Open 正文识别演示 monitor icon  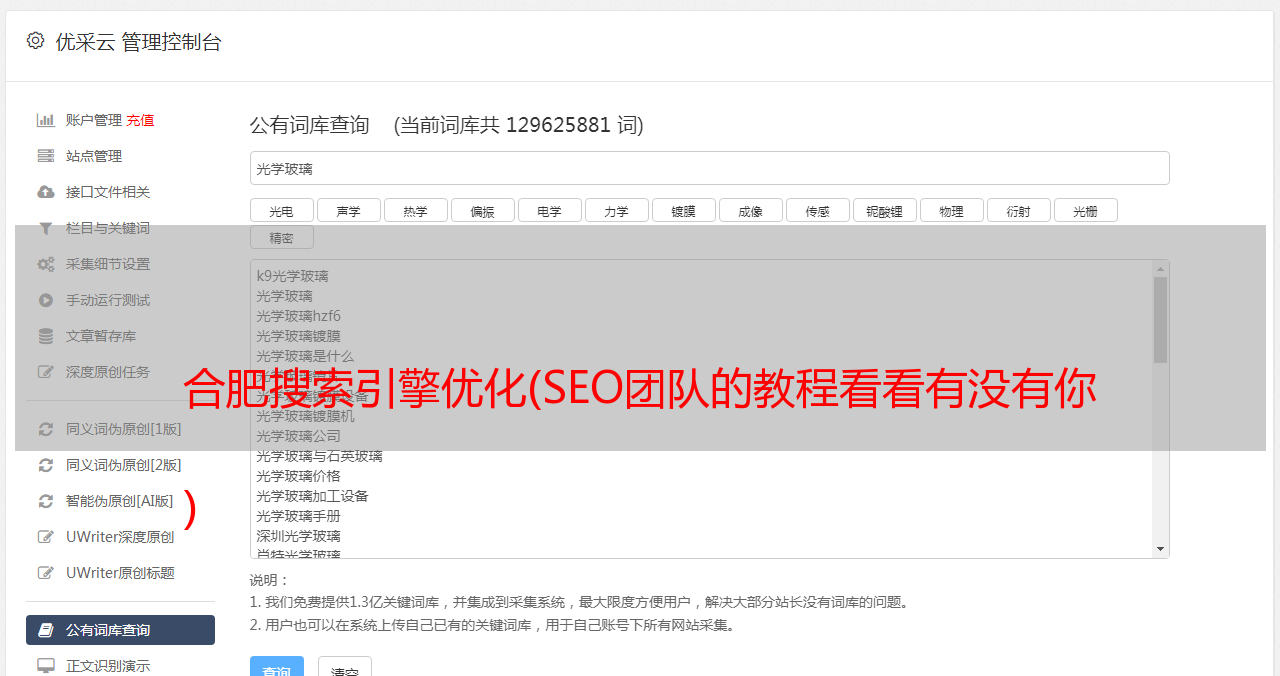pos(45,666)
